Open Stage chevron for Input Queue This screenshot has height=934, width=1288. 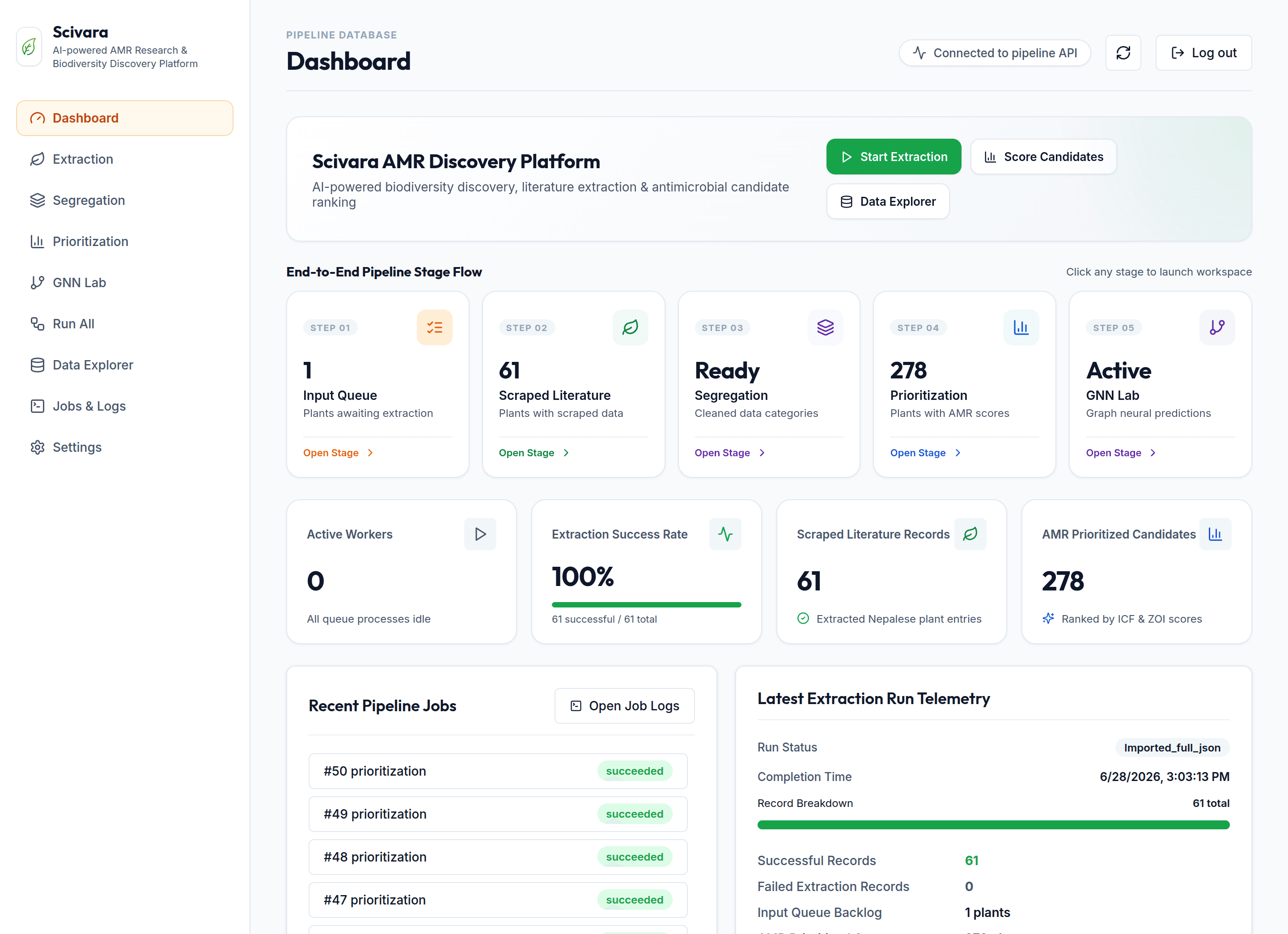point(370,453)
